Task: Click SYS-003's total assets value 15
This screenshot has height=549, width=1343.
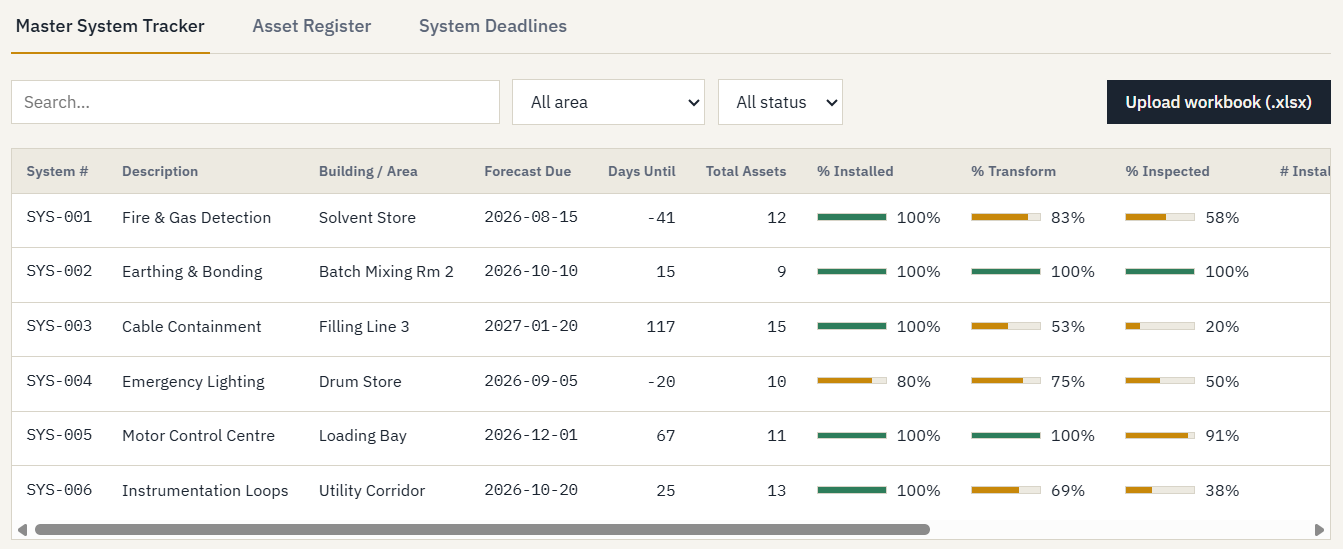Action: coord(777,326)
